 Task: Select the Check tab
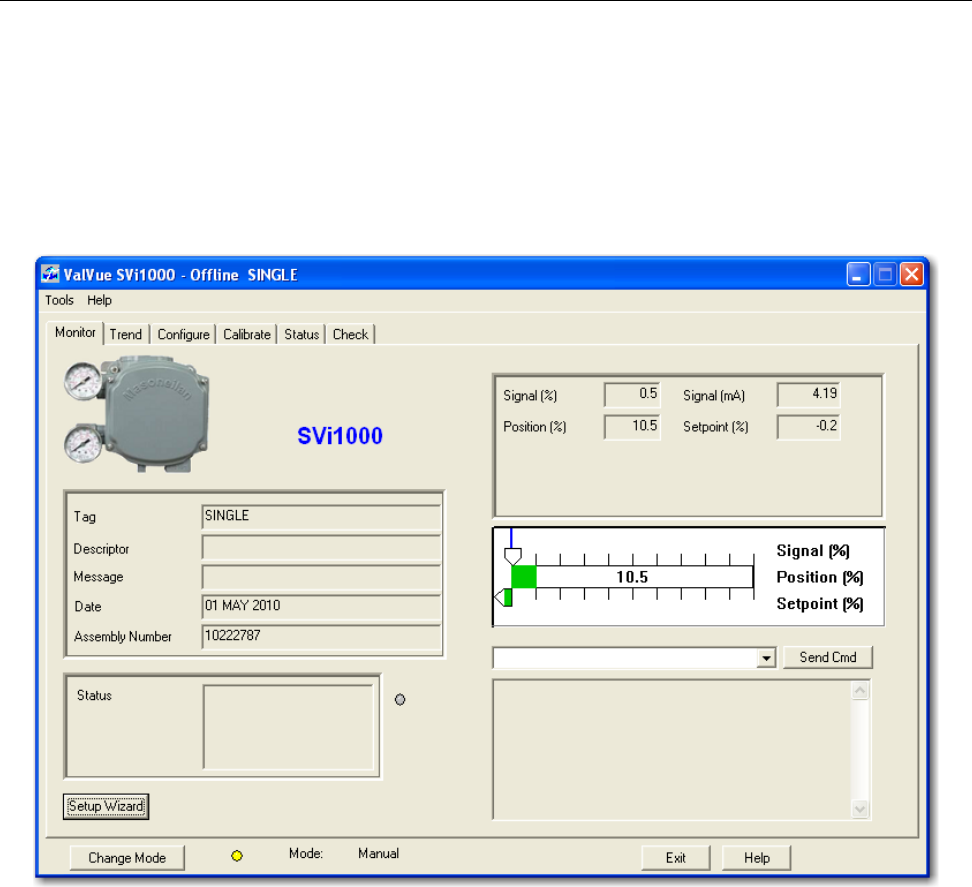click(350, 334)
